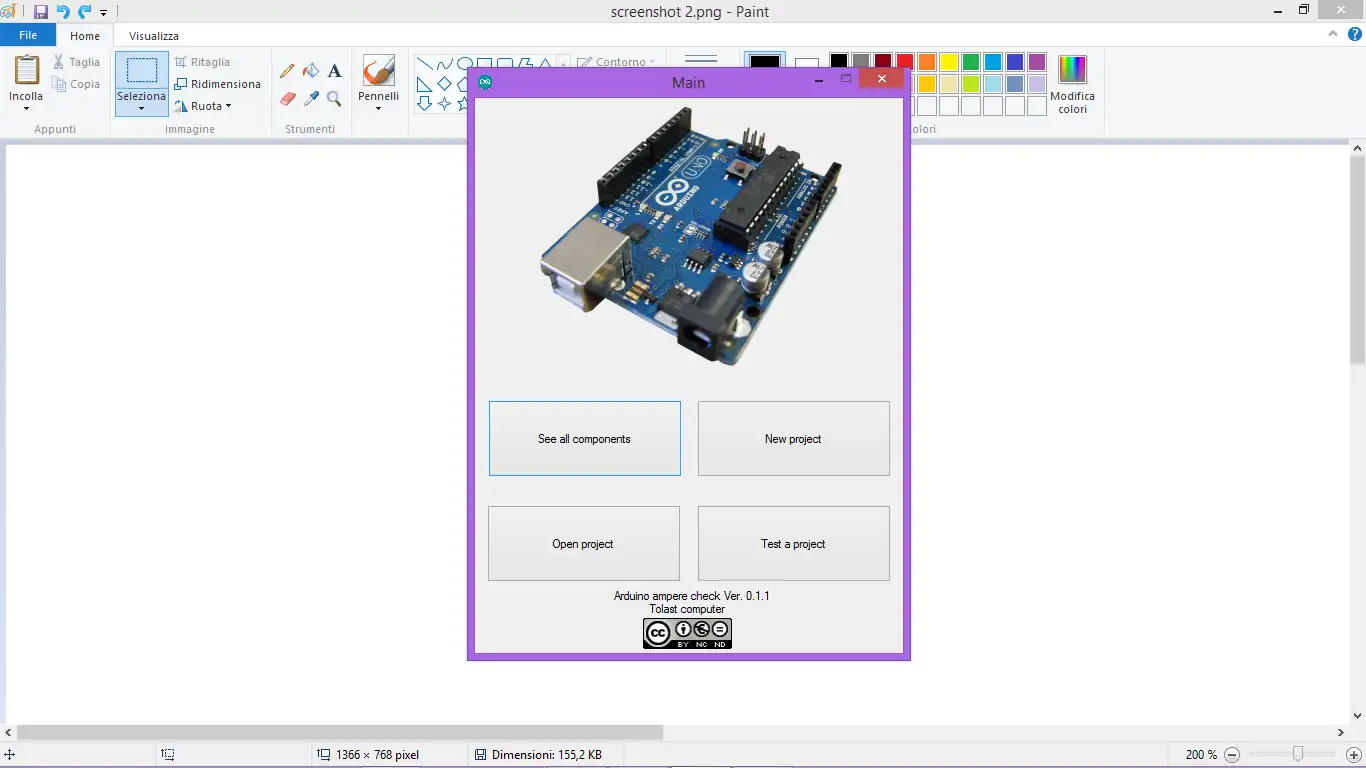
Task: Select the Color picker eyedropper tool
Action: tap(311, 99)
